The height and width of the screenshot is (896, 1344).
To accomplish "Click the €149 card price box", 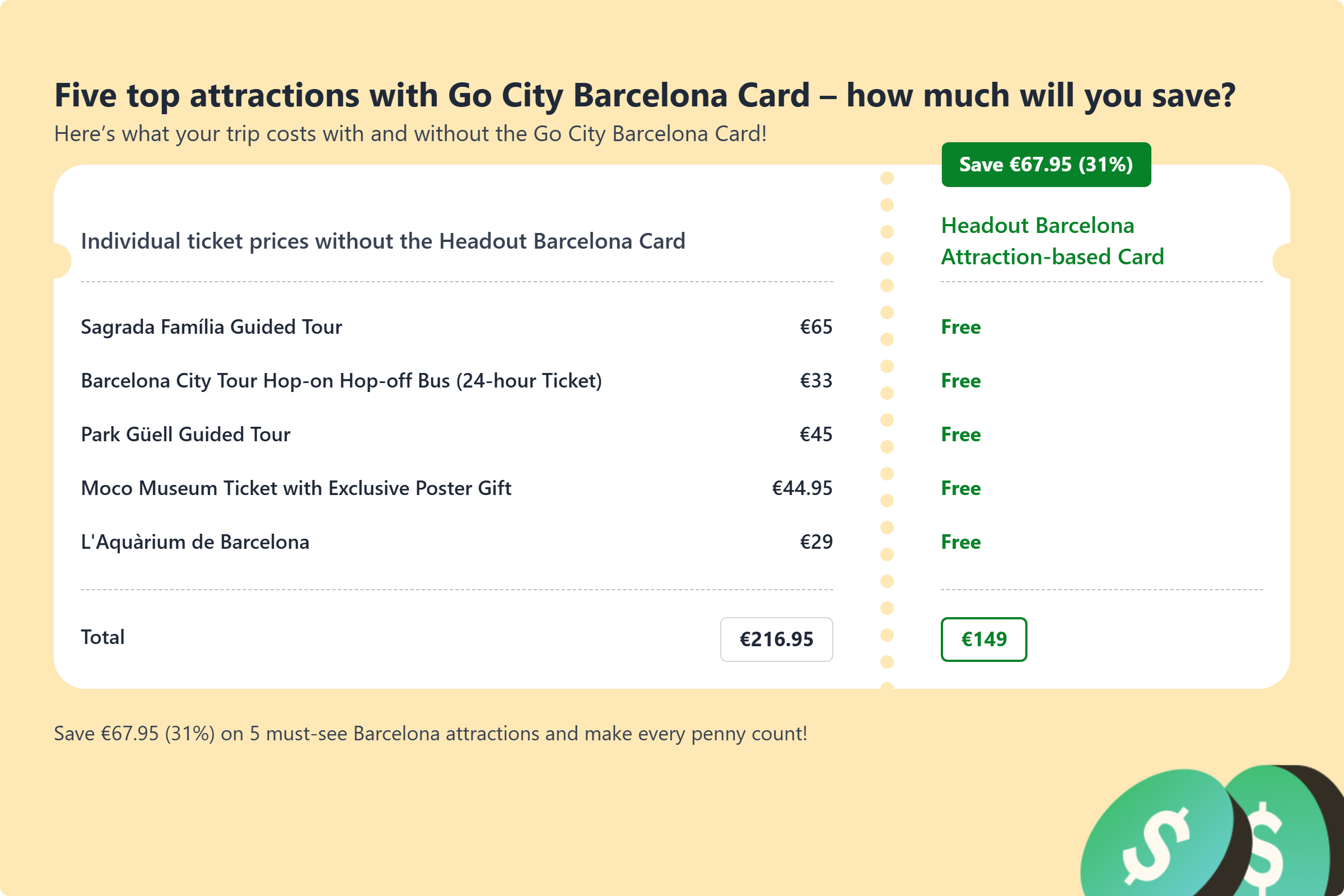I will [983, 639].
